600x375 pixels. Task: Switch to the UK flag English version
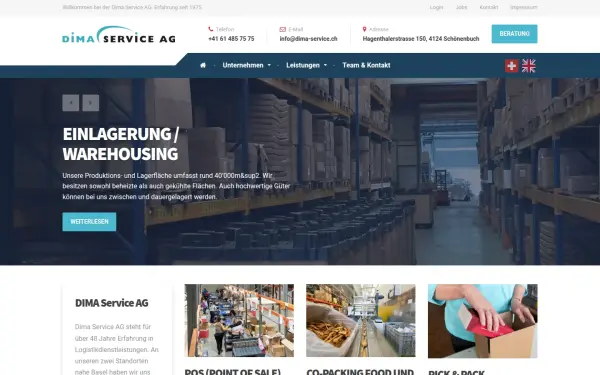(x=528, y=66)
